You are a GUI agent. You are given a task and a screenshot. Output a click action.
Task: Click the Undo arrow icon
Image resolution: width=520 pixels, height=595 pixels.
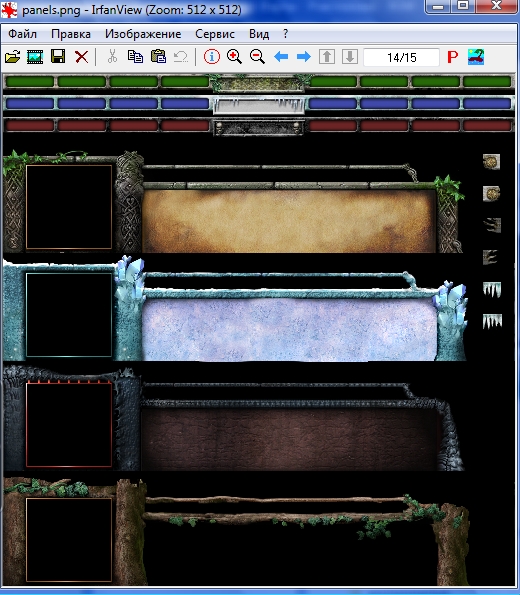(x=181, y=57)
